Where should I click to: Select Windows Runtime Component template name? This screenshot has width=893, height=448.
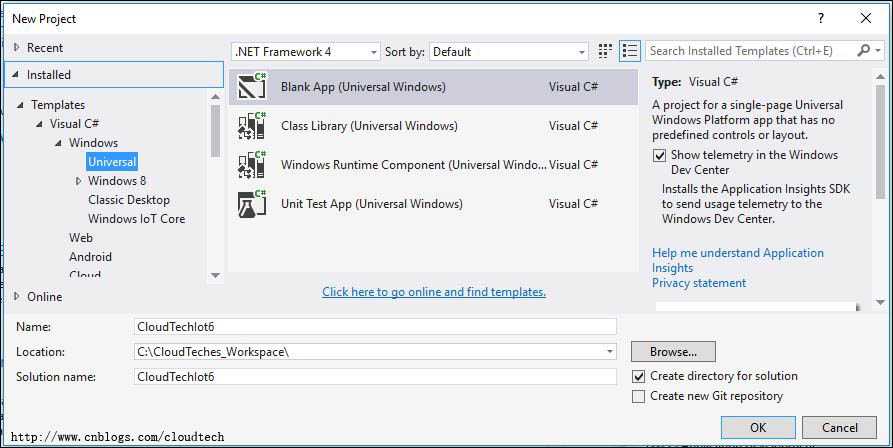tap(414, 165)
